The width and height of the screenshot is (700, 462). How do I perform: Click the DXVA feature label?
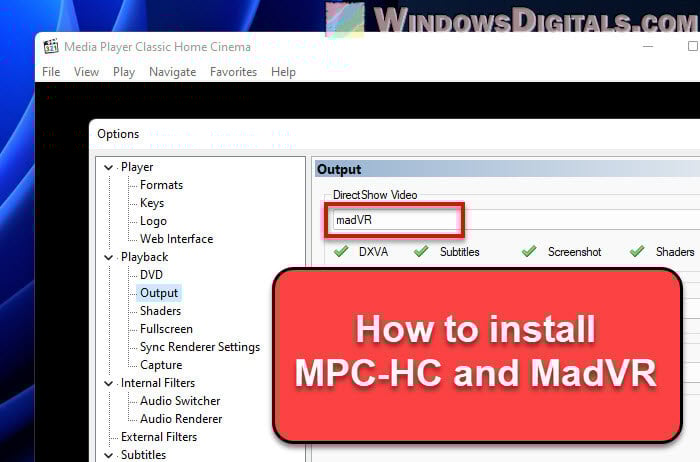[x=373, y=252]
